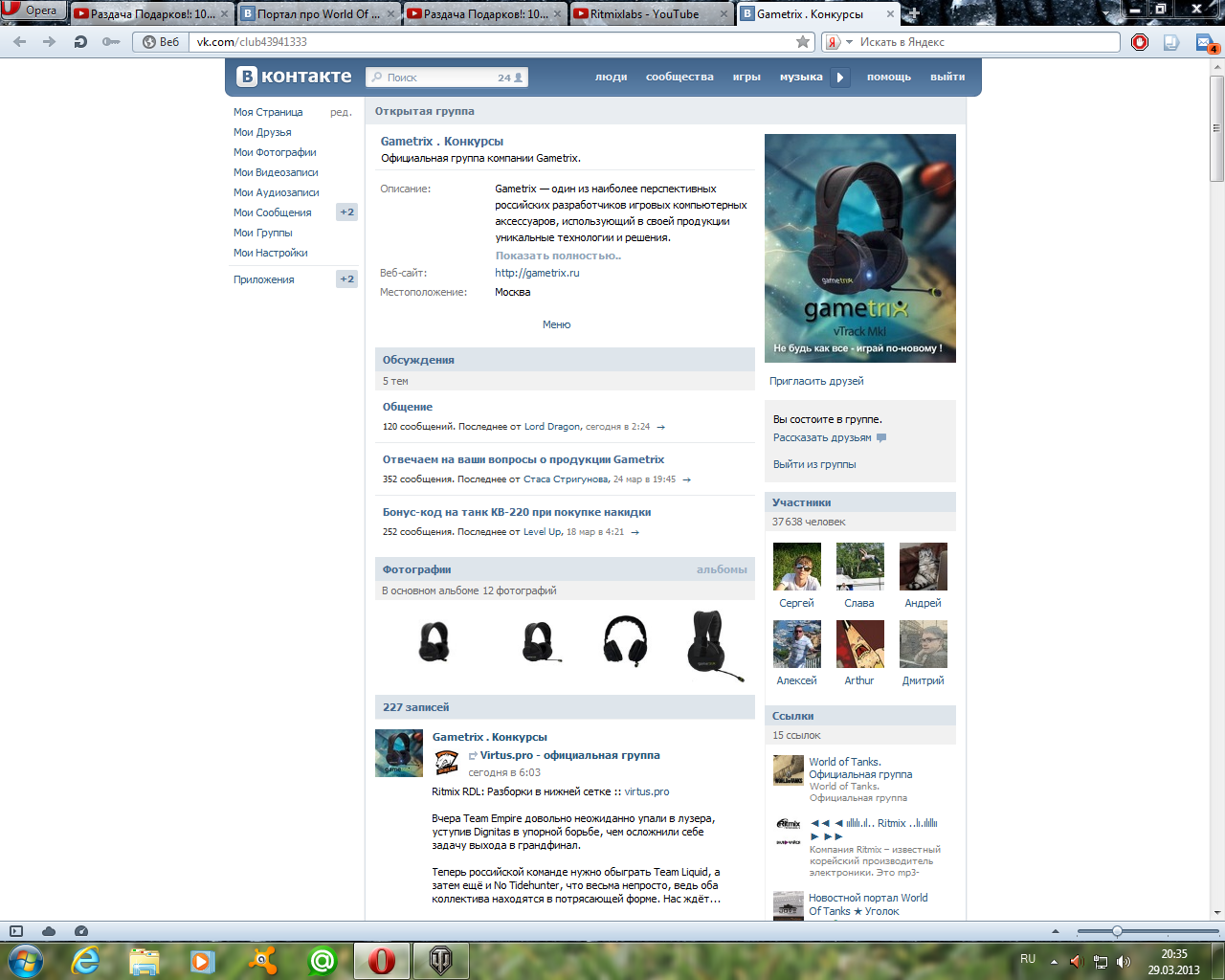
Task: Click the +2 badge next to Приложения
Action: tap(346, 279)
